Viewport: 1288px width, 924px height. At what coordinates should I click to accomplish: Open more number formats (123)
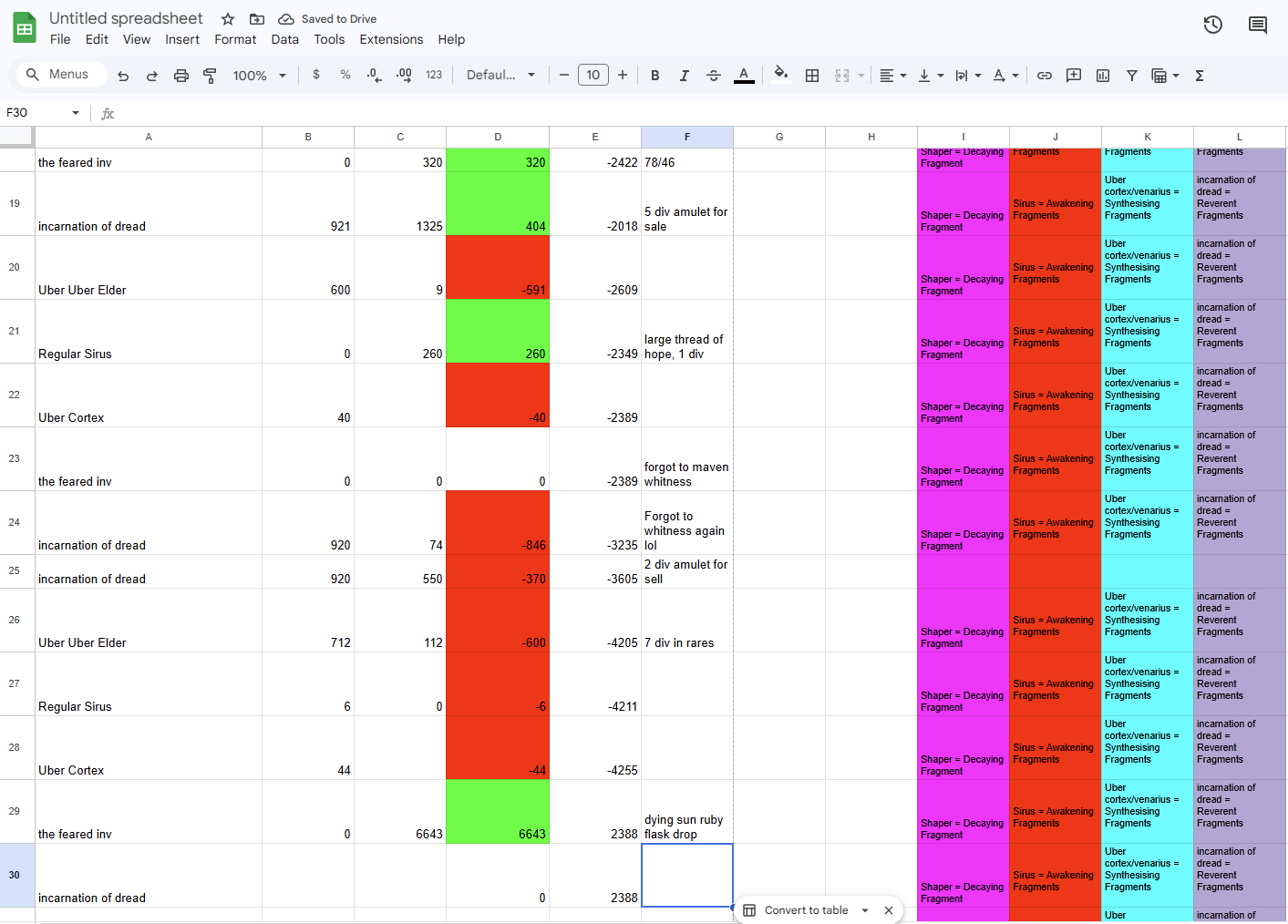[x=434, y=75]
